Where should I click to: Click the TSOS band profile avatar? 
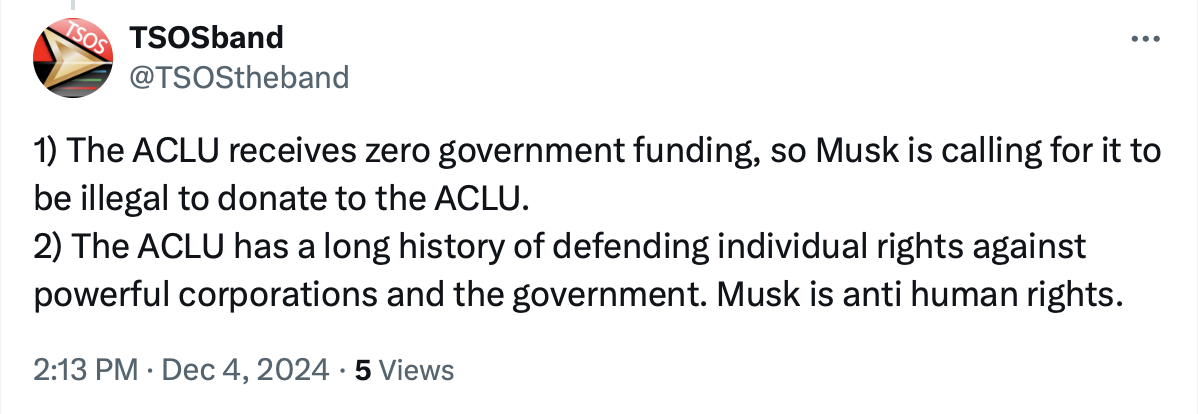pos(76,59)
